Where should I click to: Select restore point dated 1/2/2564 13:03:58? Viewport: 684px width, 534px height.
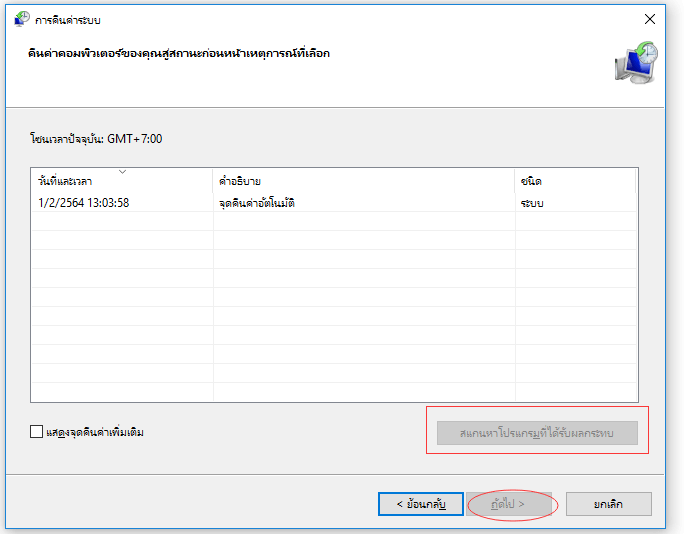(x=334, y=203)
